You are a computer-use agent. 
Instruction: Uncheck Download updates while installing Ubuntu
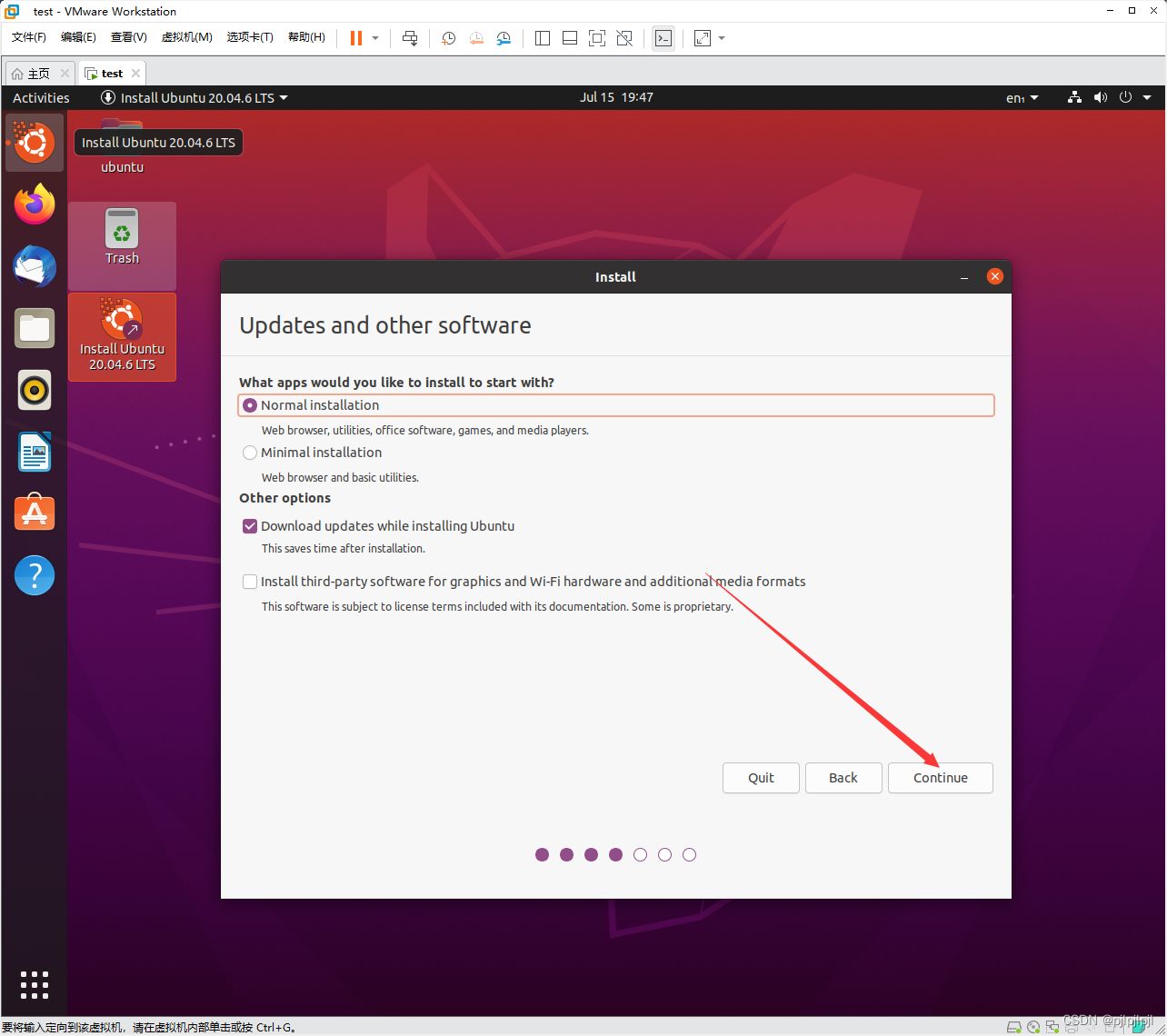point(250,526)
